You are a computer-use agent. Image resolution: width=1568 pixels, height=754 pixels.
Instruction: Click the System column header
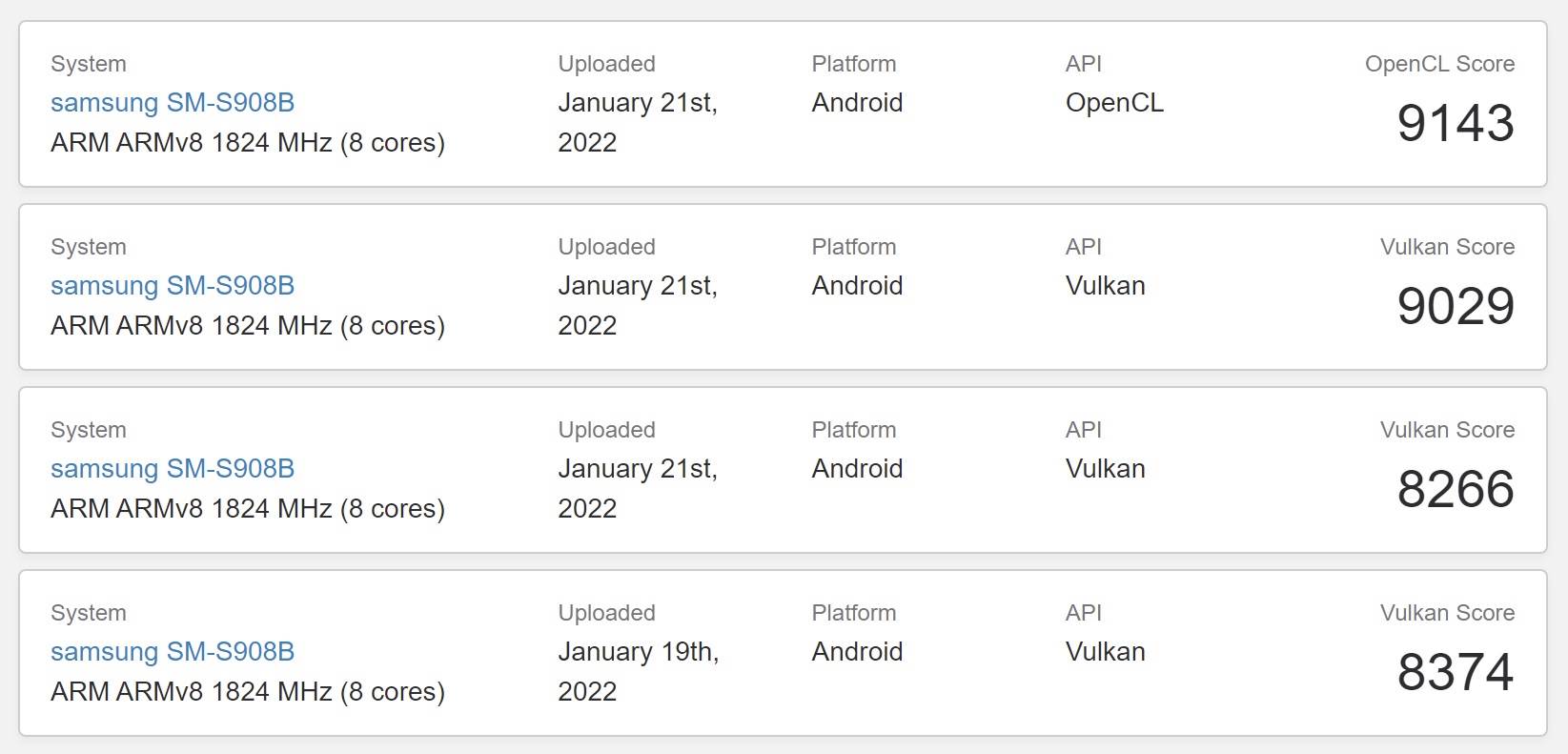coord(88,64)
